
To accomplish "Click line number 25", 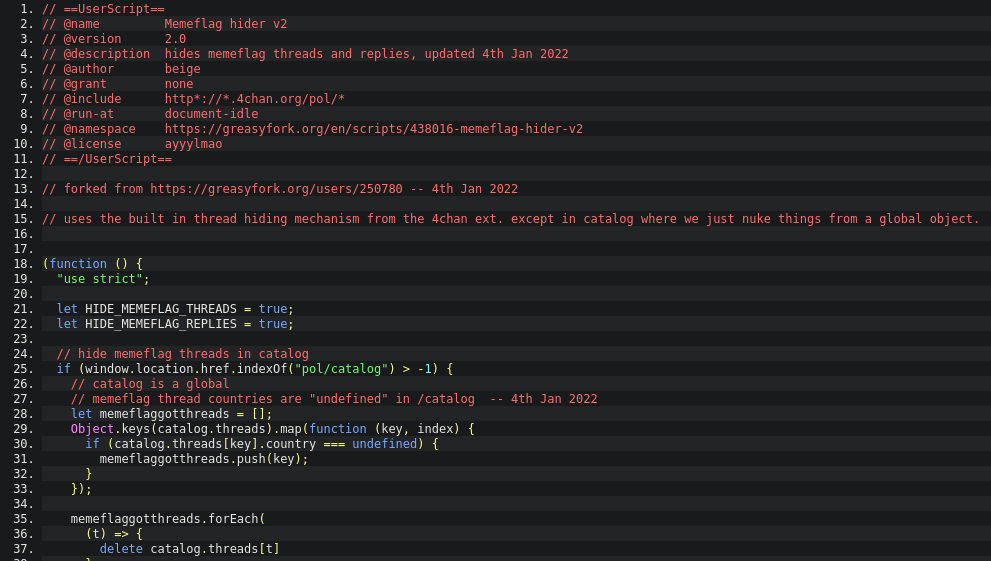I will [x=23, y=369].
